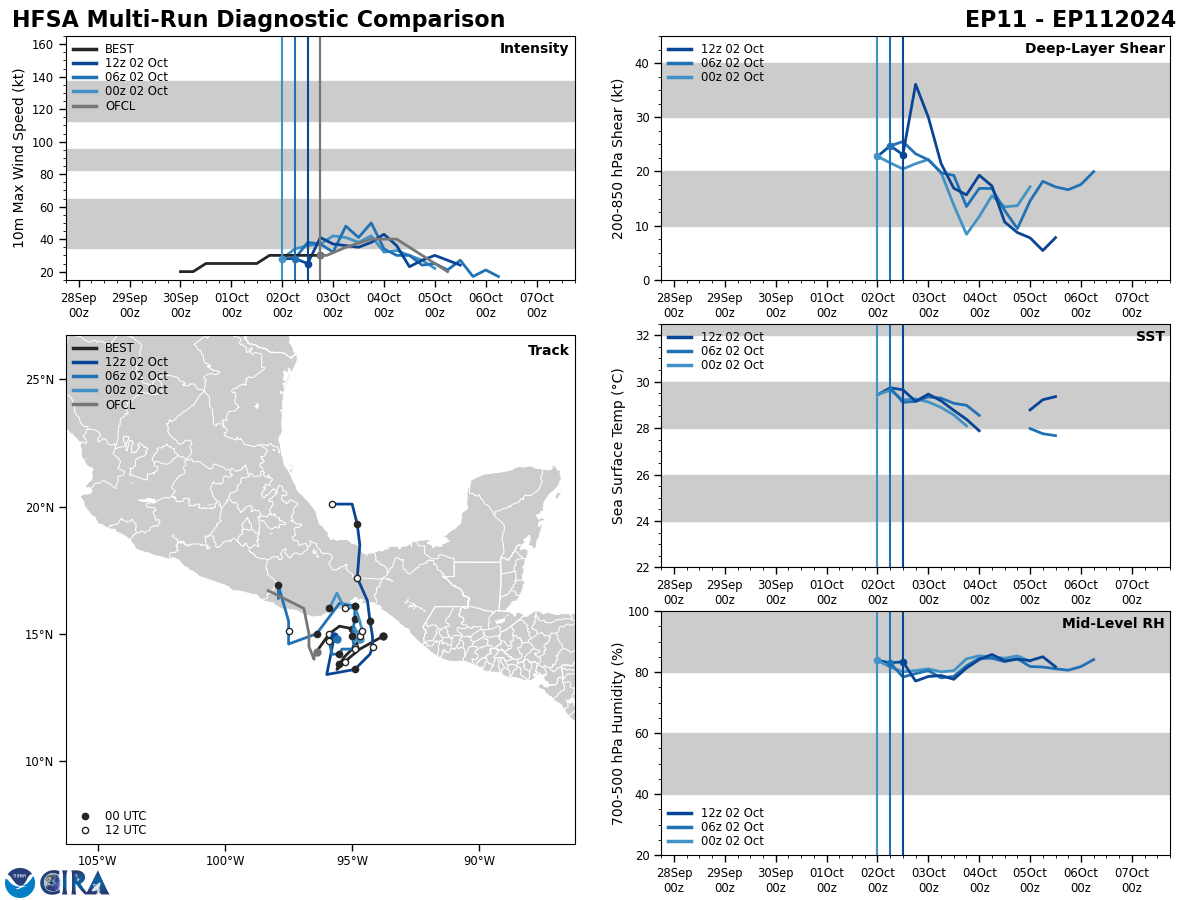1200x900 pixels.
Task: Click the Deep-Layer Shear panel title
Action: tap(1094, 49)
